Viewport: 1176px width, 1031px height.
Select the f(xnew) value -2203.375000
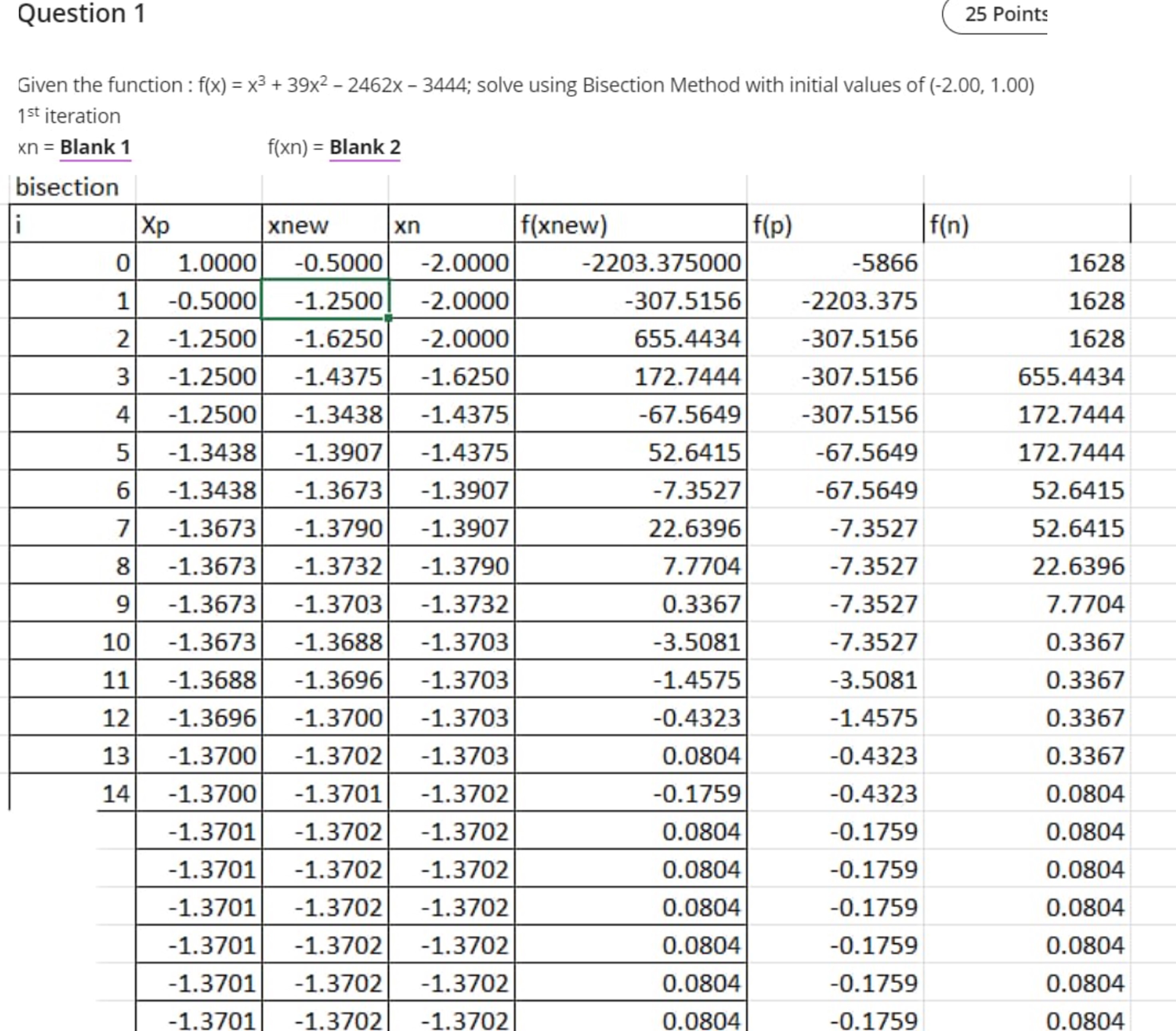662,263
